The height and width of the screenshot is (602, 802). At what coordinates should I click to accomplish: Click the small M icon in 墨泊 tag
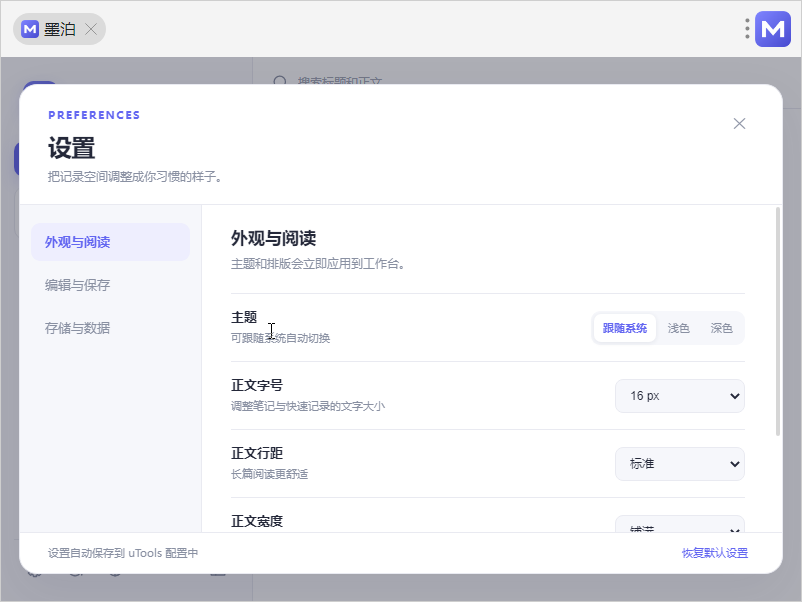pos(30,29)
